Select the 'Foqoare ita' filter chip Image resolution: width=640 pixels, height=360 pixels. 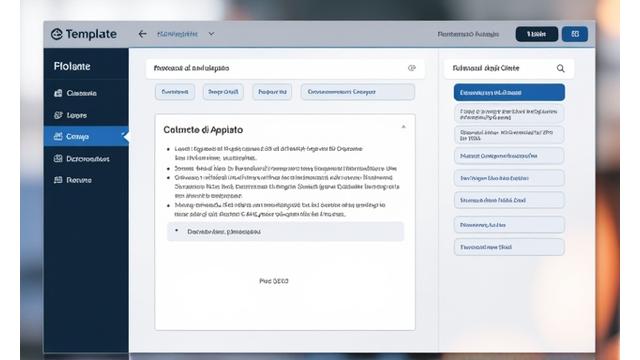272,92
